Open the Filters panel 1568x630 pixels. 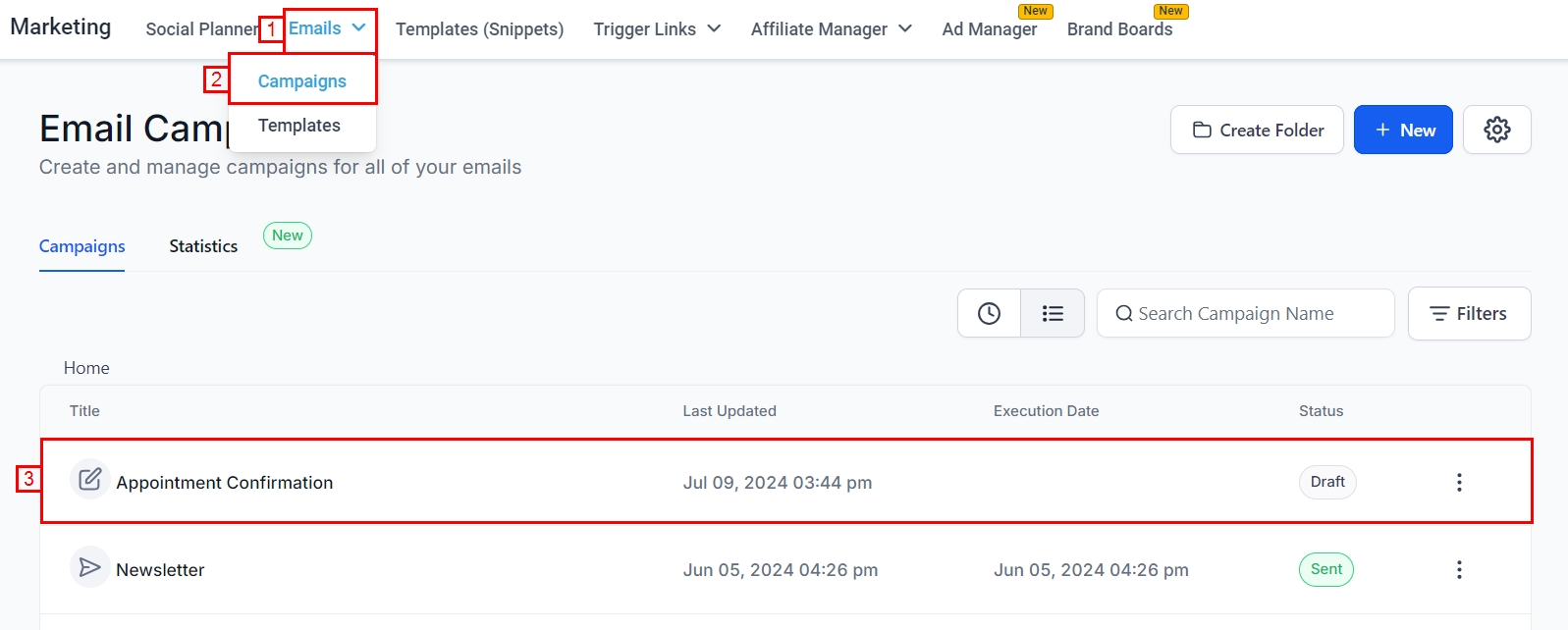[x=1469, y=314]
